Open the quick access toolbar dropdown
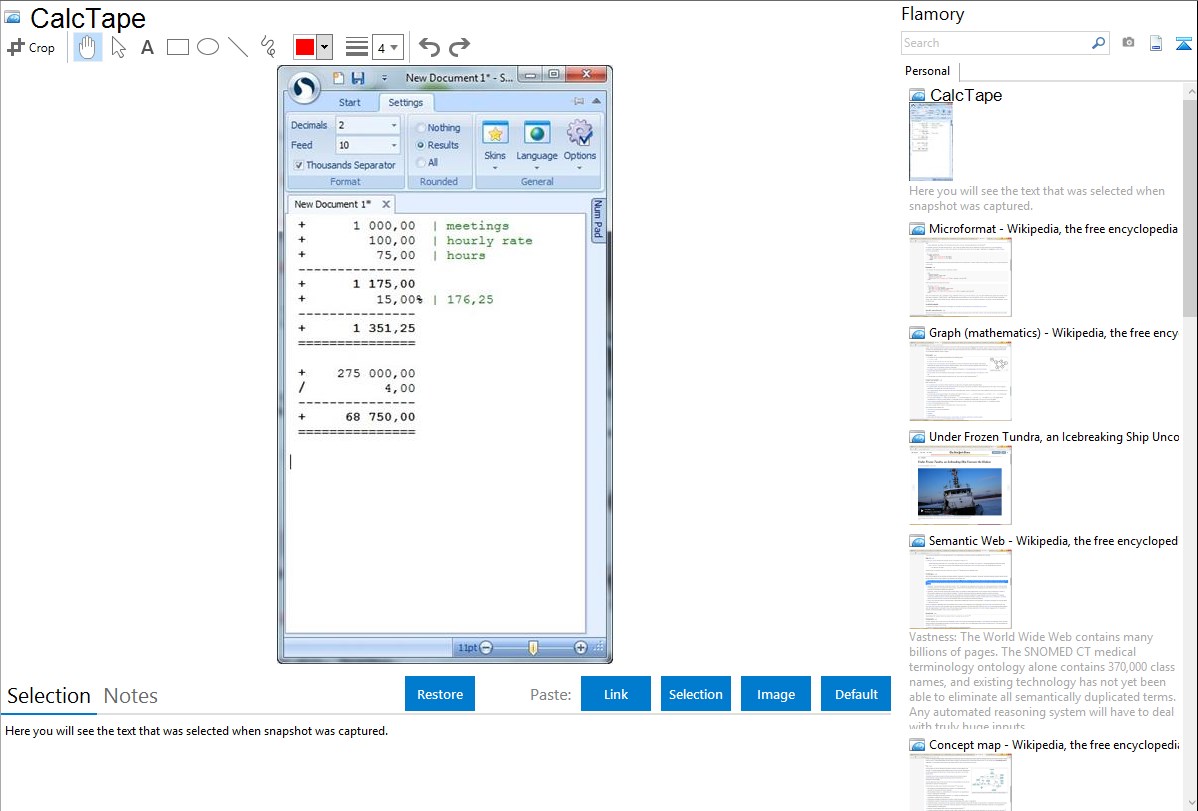 384,78
